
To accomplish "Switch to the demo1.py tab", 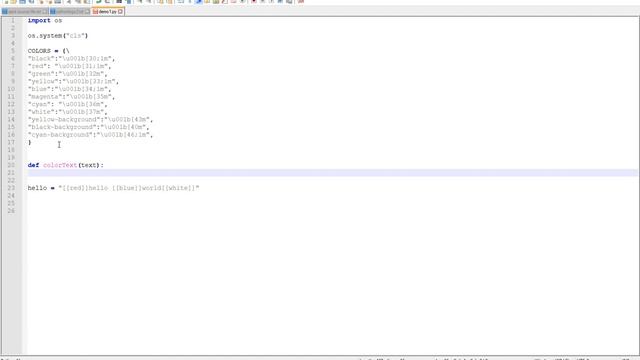I will click(x=107, y=12).
